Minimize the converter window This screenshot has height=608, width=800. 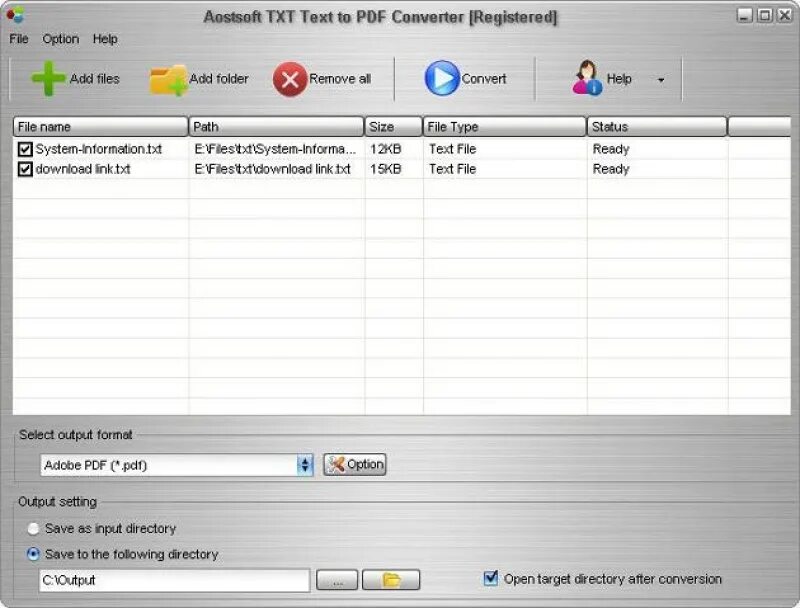745,15
